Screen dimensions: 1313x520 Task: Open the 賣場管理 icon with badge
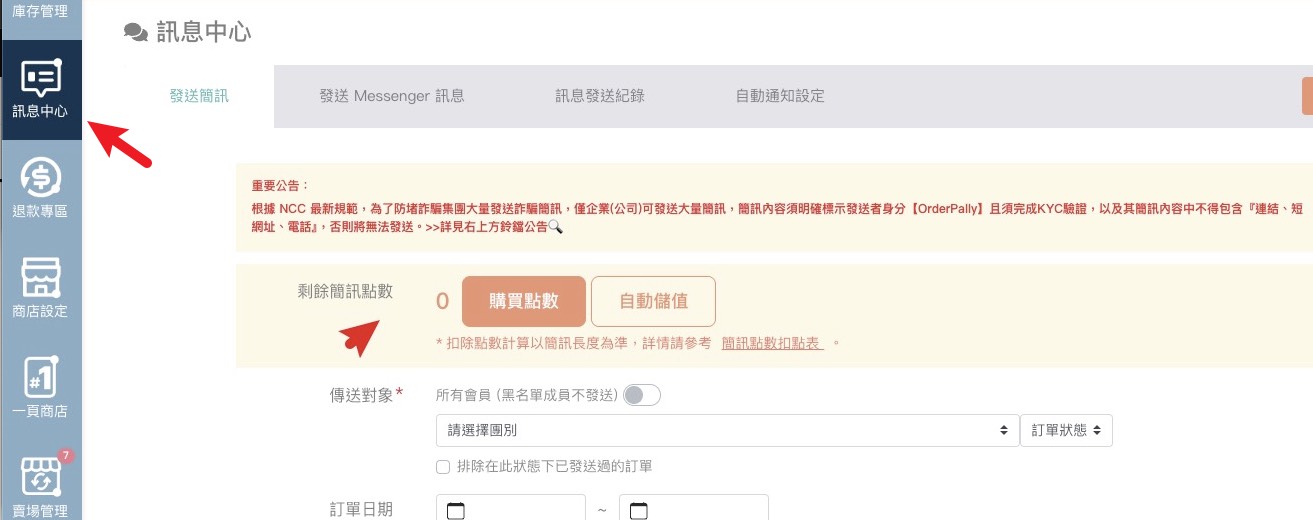[41, 479]
